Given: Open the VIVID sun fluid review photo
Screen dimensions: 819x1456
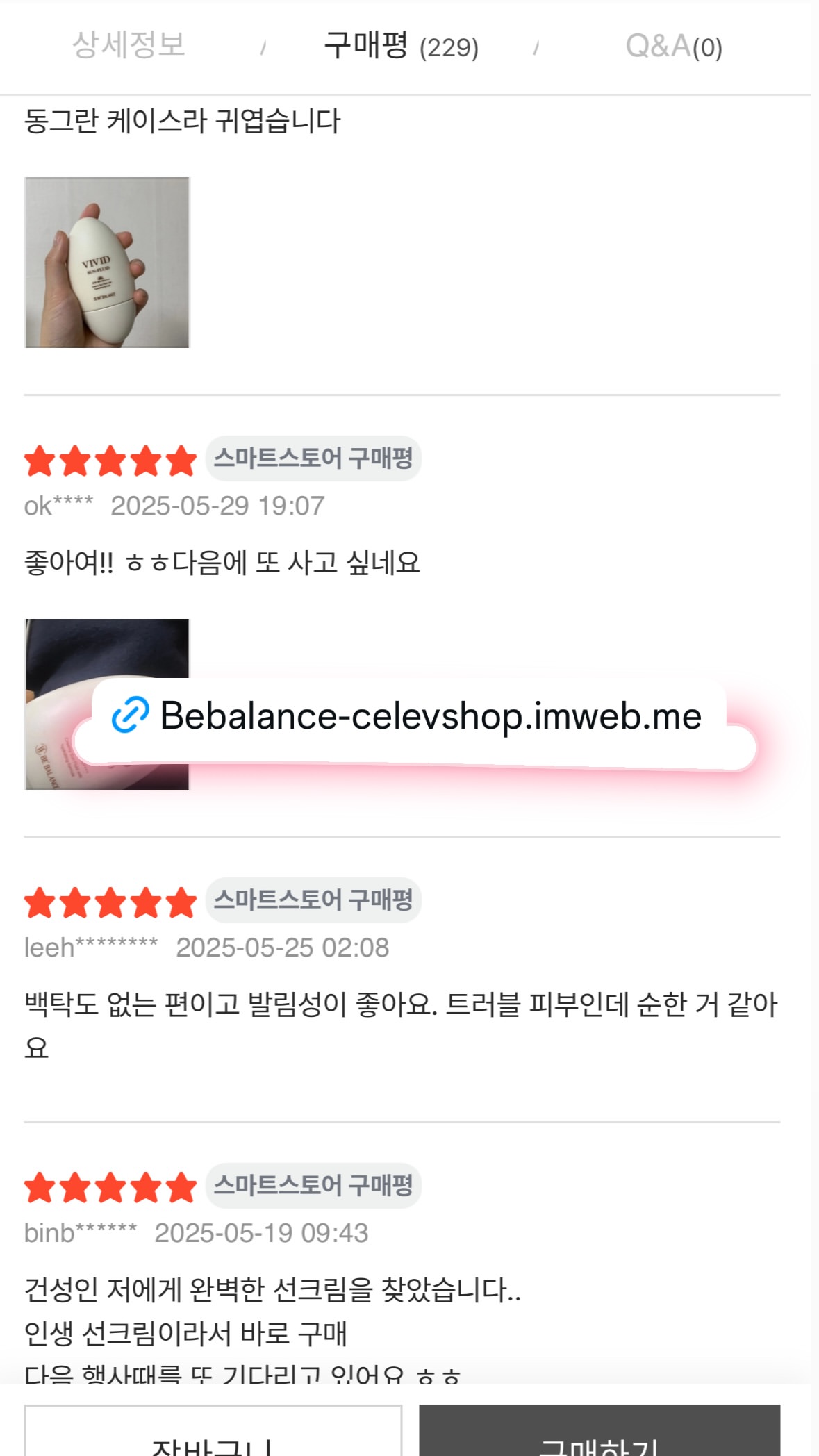Looking at the screenshot, I should coord(107,263).
